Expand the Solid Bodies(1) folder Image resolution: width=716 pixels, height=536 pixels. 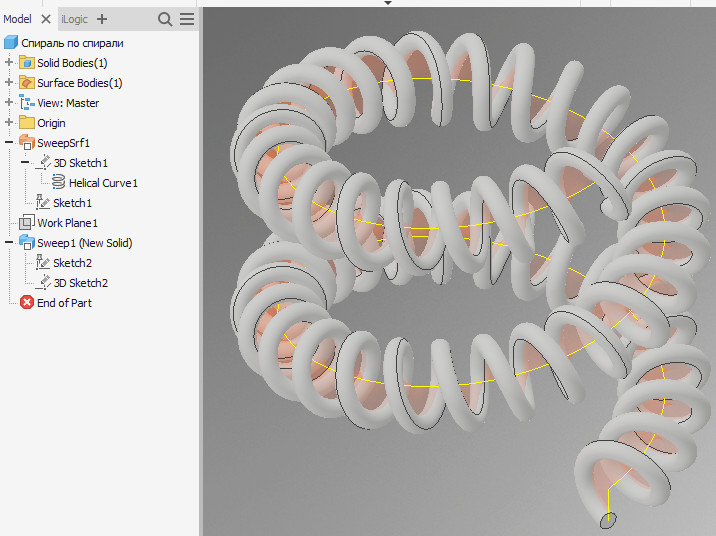point(9,62)
